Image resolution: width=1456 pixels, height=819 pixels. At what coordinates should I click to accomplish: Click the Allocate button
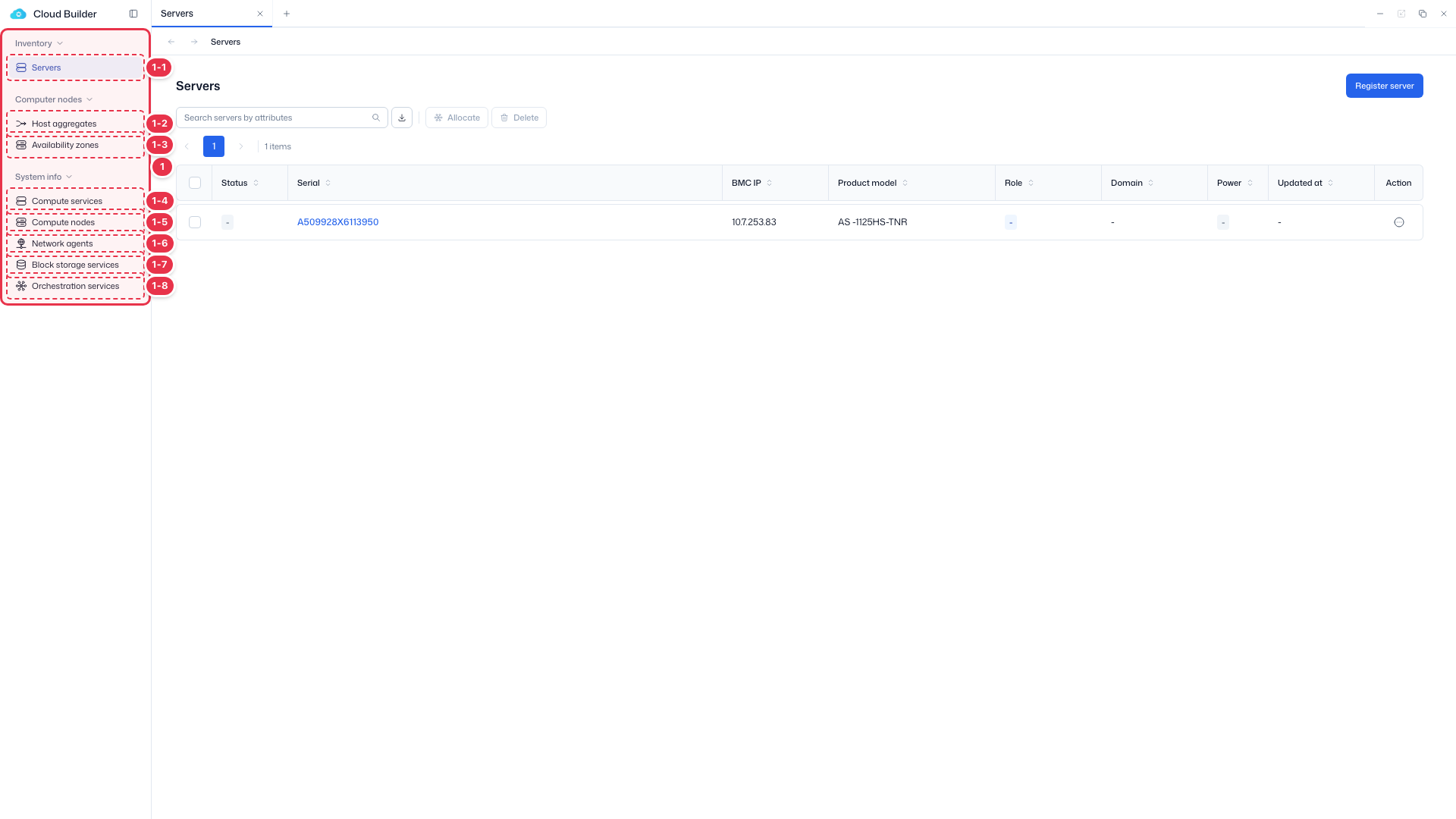click(x=457, y=118)
